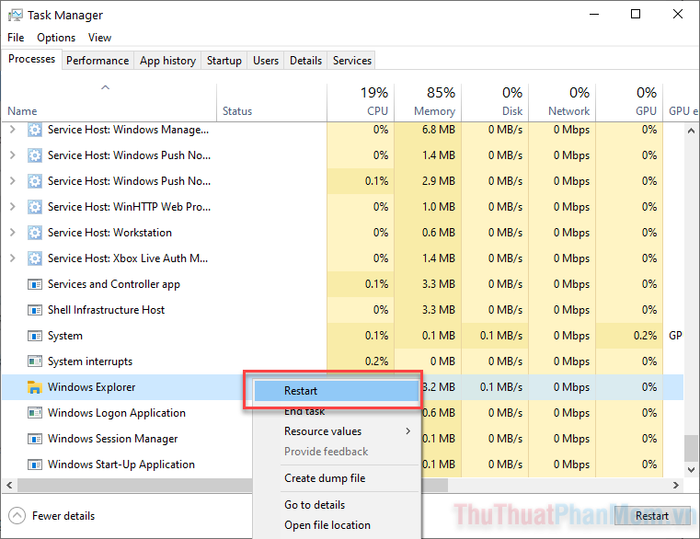Click the Fewer details link
The image size is (700, 539).
point(63,516)
